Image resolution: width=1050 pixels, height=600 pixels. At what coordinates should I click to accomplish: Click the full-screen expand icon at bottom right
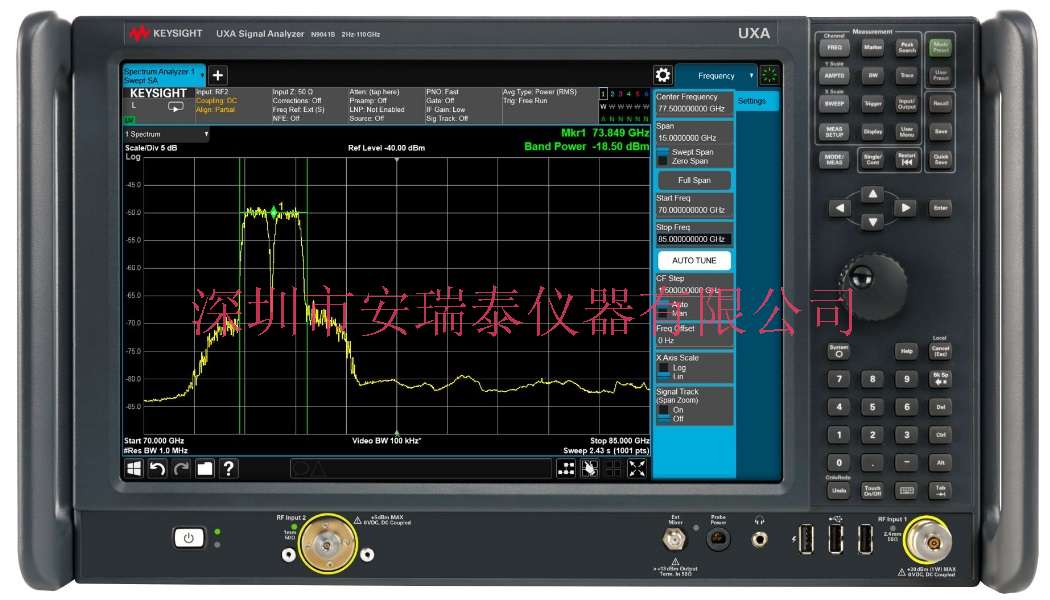(x=636, y=468)
